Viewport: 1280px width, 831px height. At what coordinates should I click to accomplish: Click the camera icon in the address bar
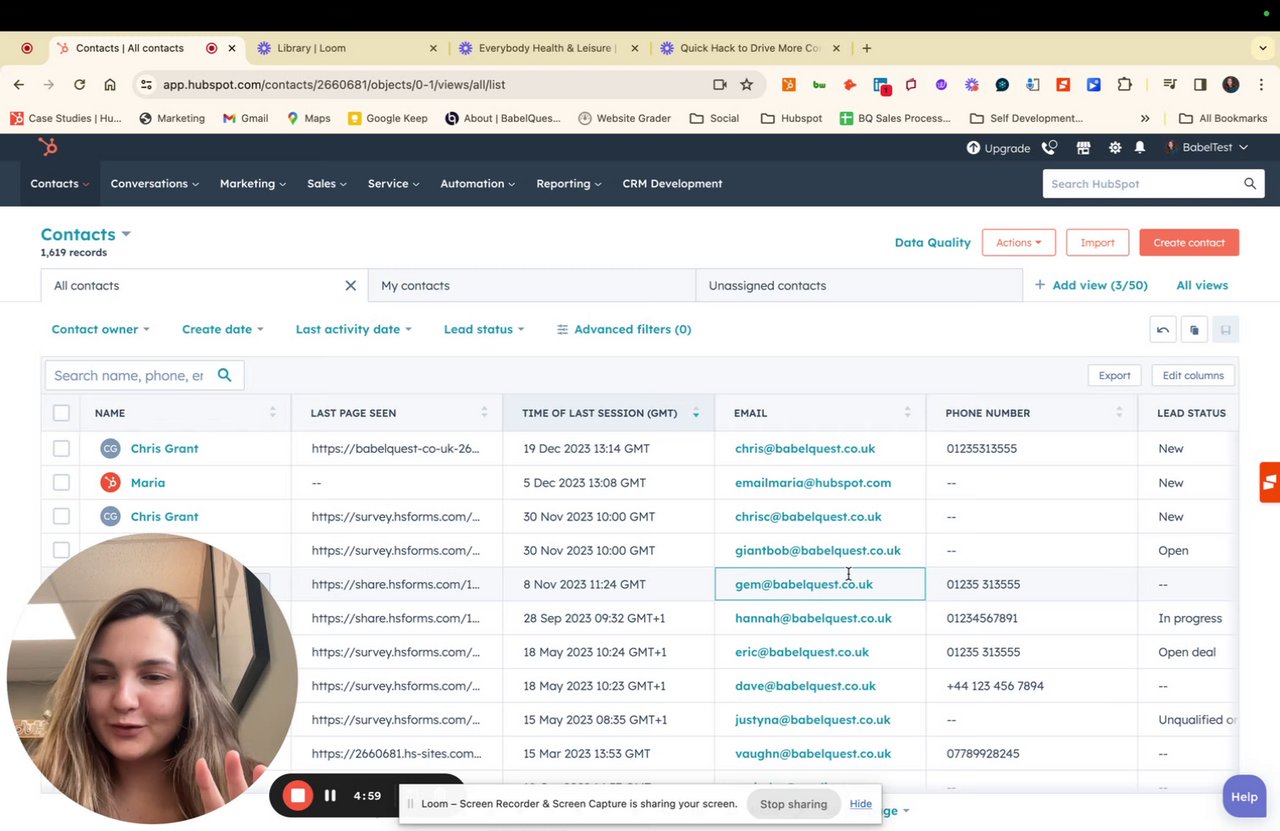pos(719,85)
